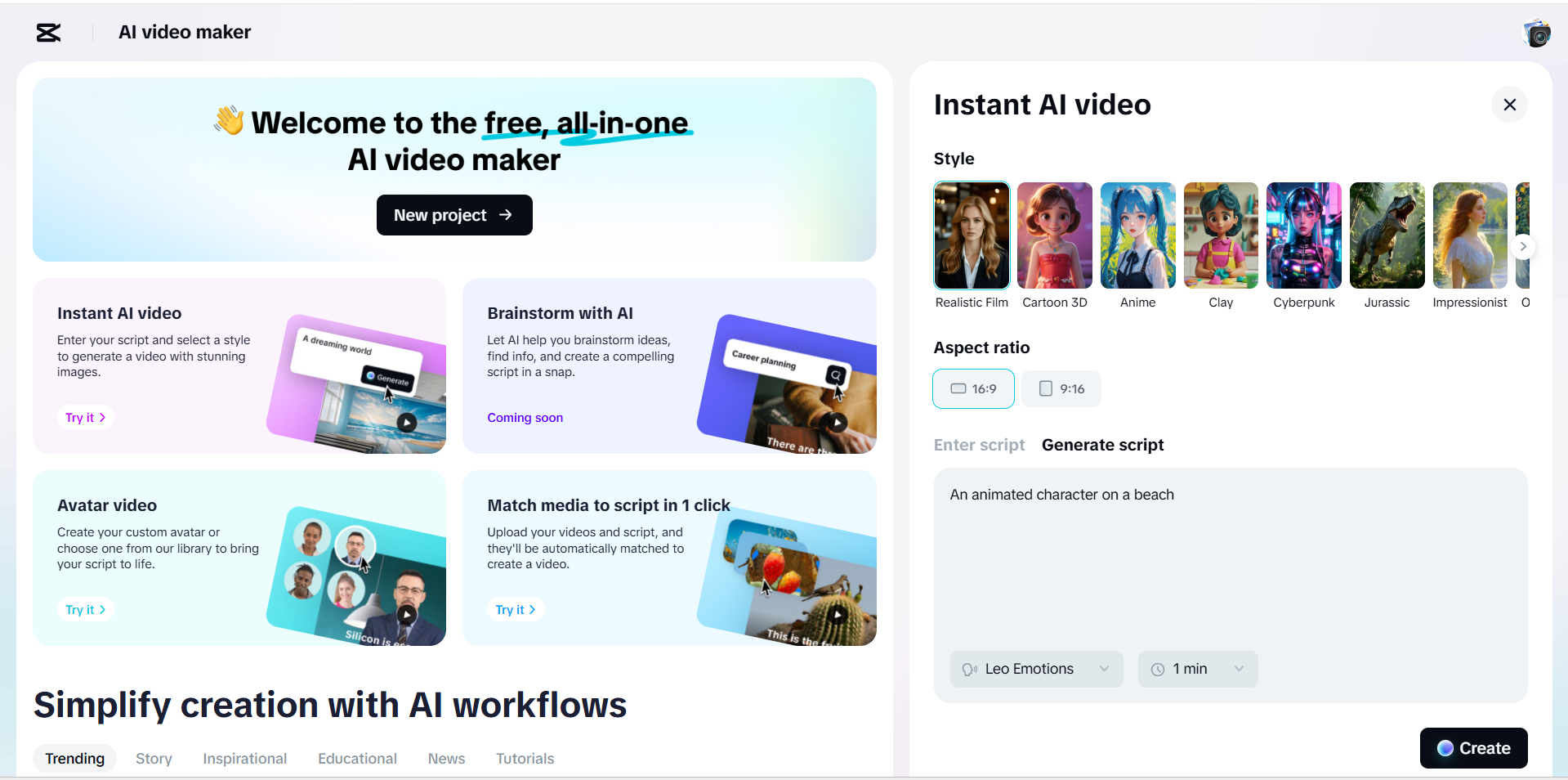The image size is (1568, 780).
Task: Select the 9:16 aspect ratio
Action: click(x=1061, y=388)
